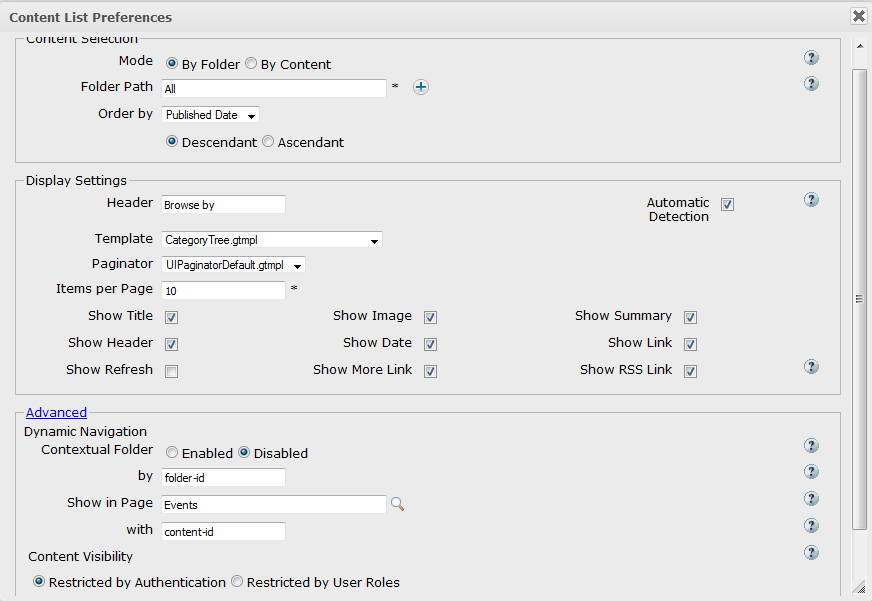Expand the Template CategoryTree.gtmpl dropdown
Screen dimensions: 872x601
[272, 240]
